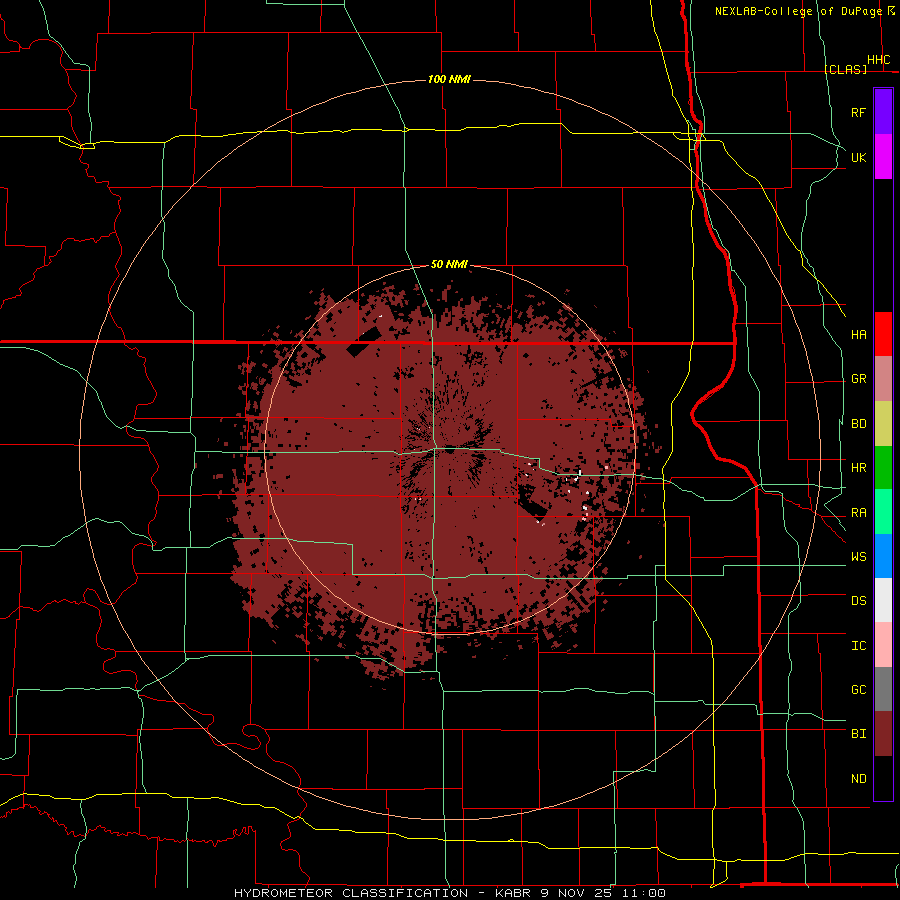The height and width of the screenshot is (900, 900).
Task: Click the [CLAS] units label
Action: [x=845, y=69]
